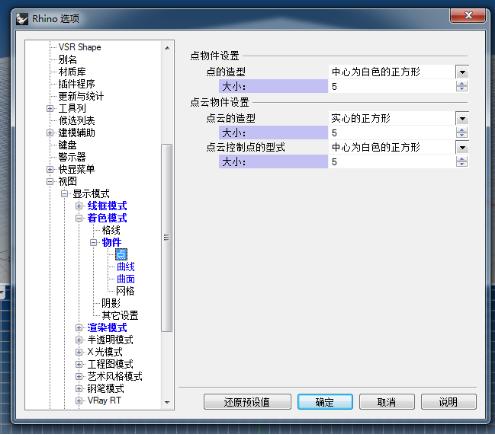The image size is (495, 435).
Task: Select VSR Shape in the tree
Action: click(x=80, y=47)
